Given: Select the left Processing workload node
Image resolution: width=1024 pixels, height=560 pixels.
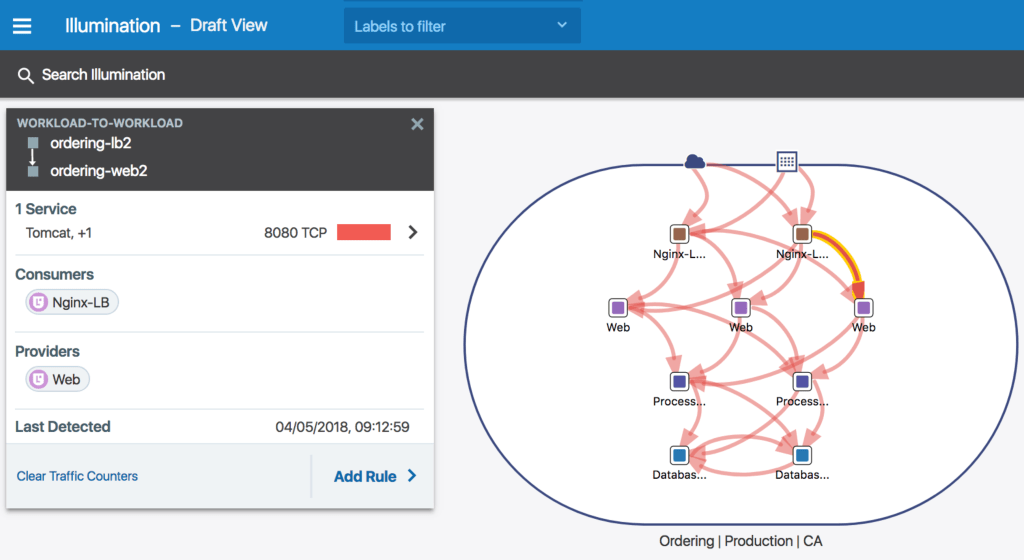Looking at the screenshot, I should pyautogui.click(x=679, y=381).
